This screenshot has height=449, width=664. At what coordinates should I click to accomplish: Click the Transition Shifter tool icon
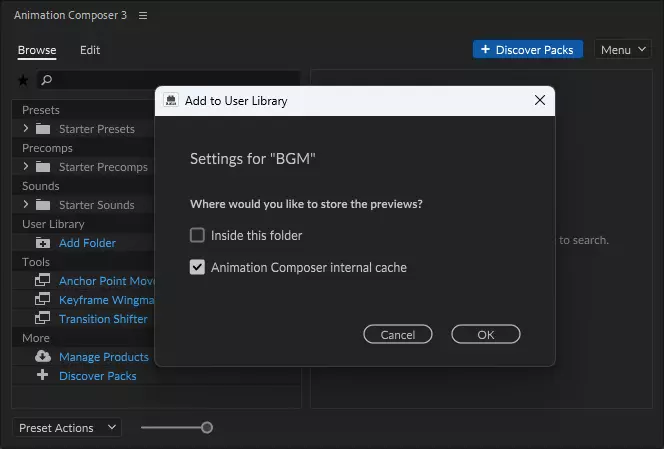(x=42, y=318)
